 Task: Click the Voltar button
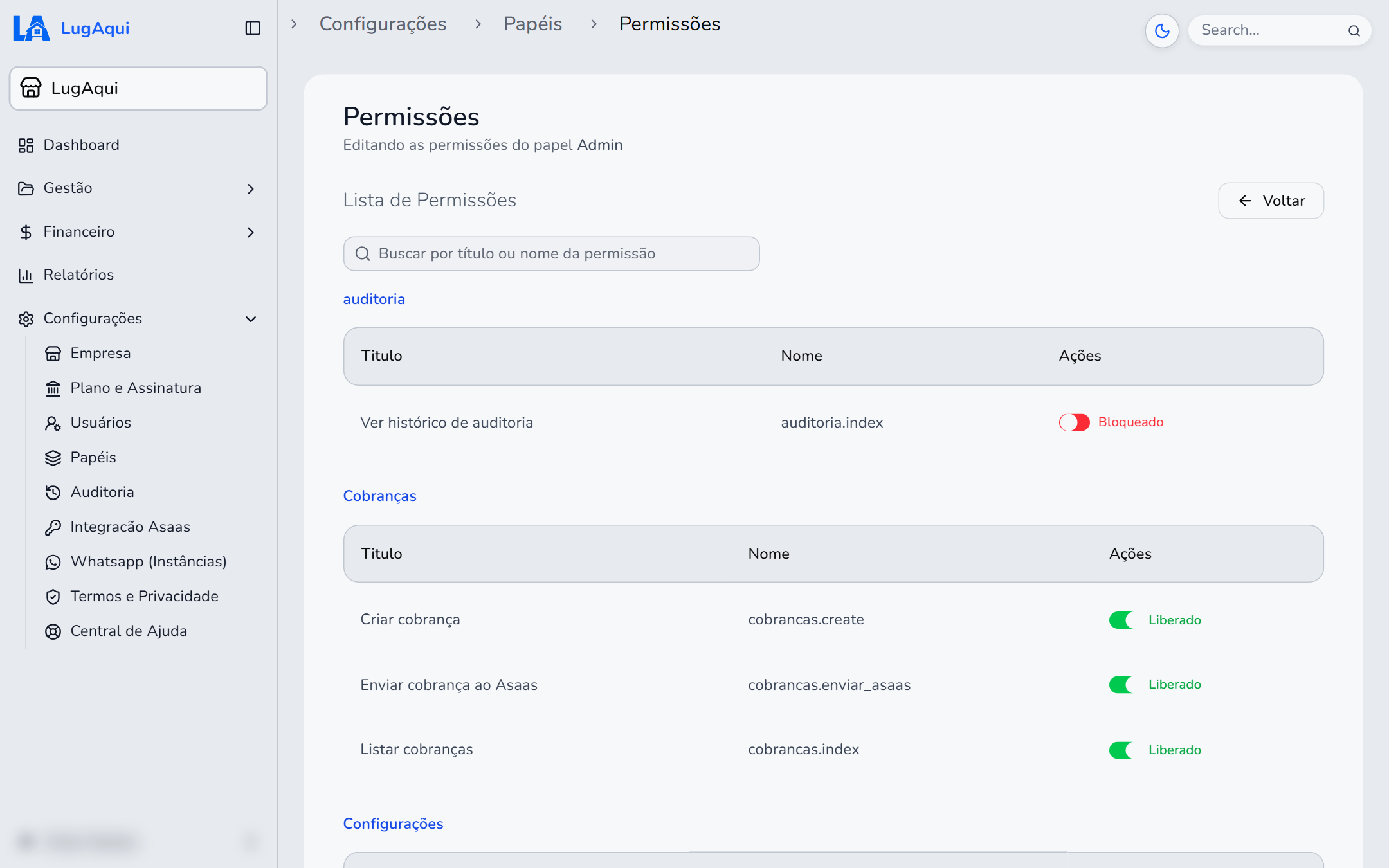pos(1271,201)
